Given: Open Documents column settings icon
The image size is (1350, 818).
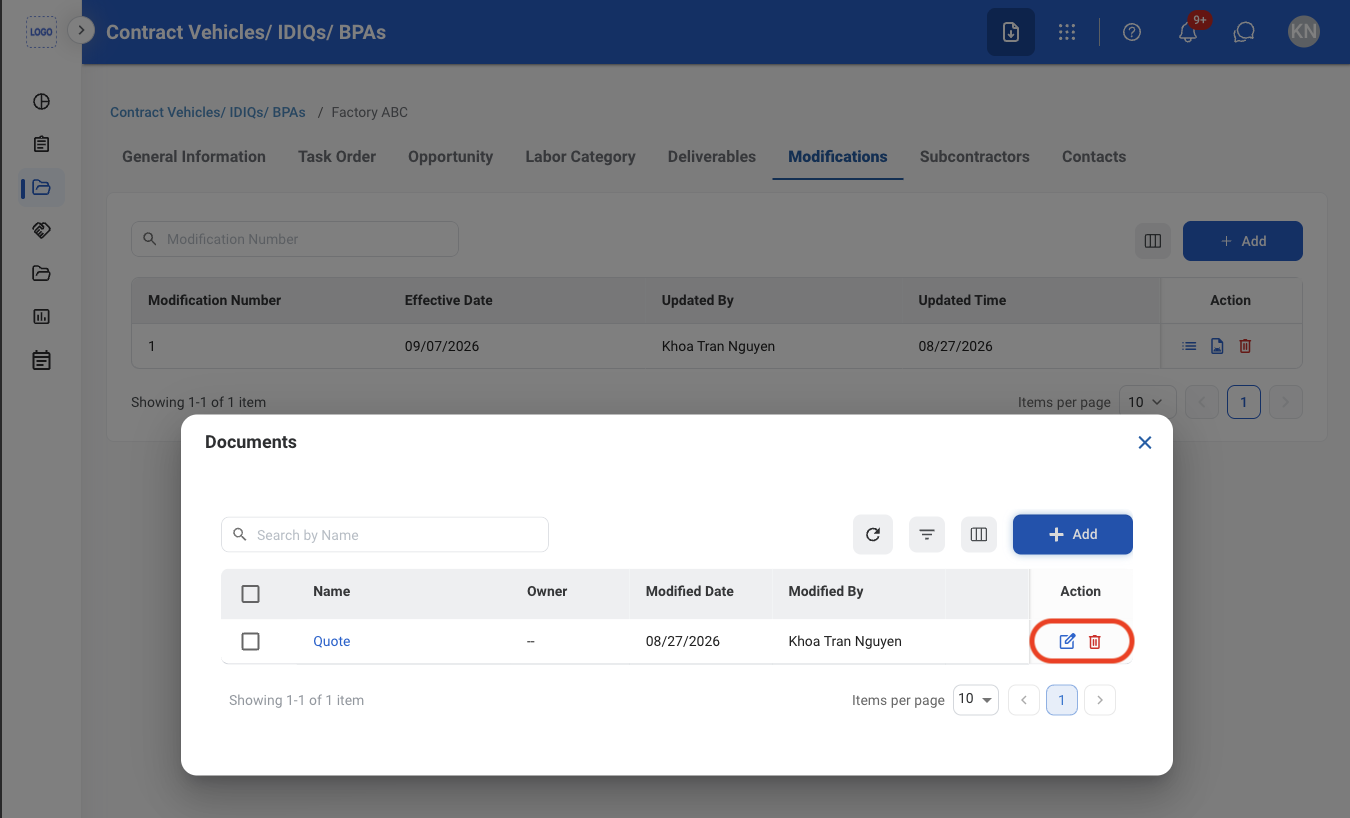Looking at the screenshot, I should (x=979, y=534).
